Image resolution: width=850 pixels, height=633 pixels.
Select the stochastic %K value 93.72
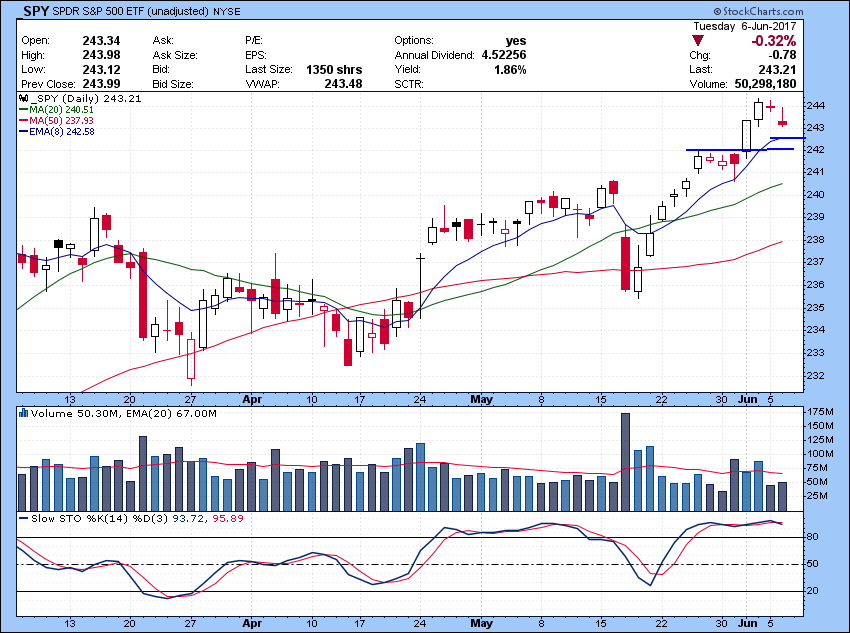click(188, 519)
